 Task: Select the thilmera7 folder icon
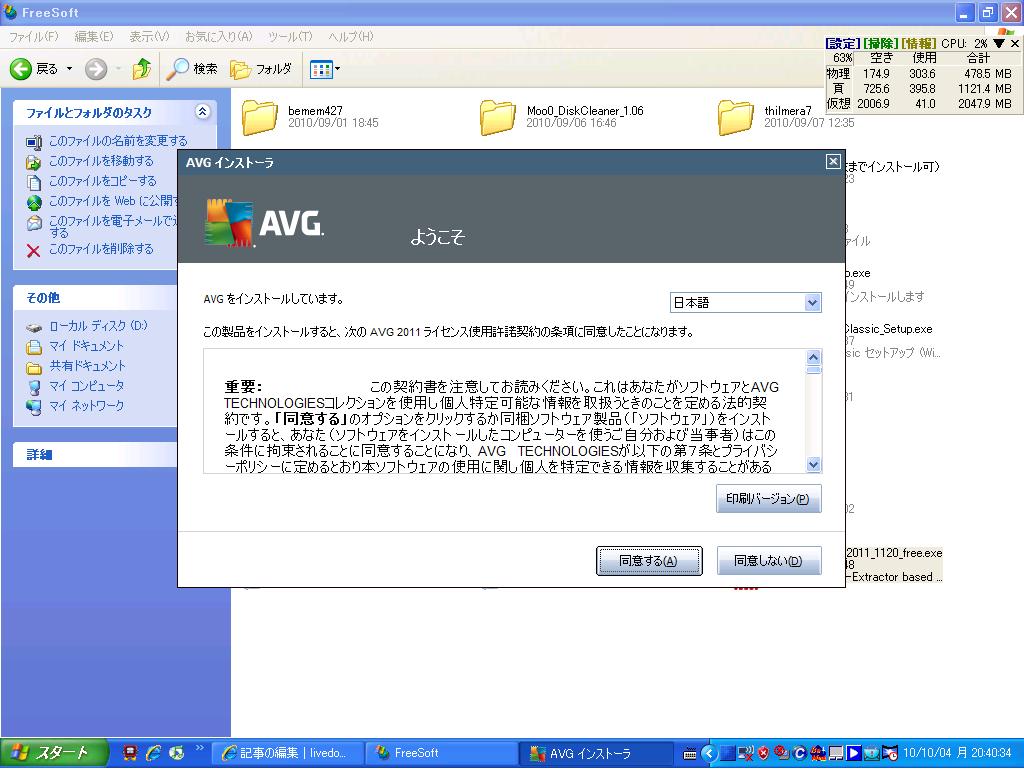click(x=735, y=117)
